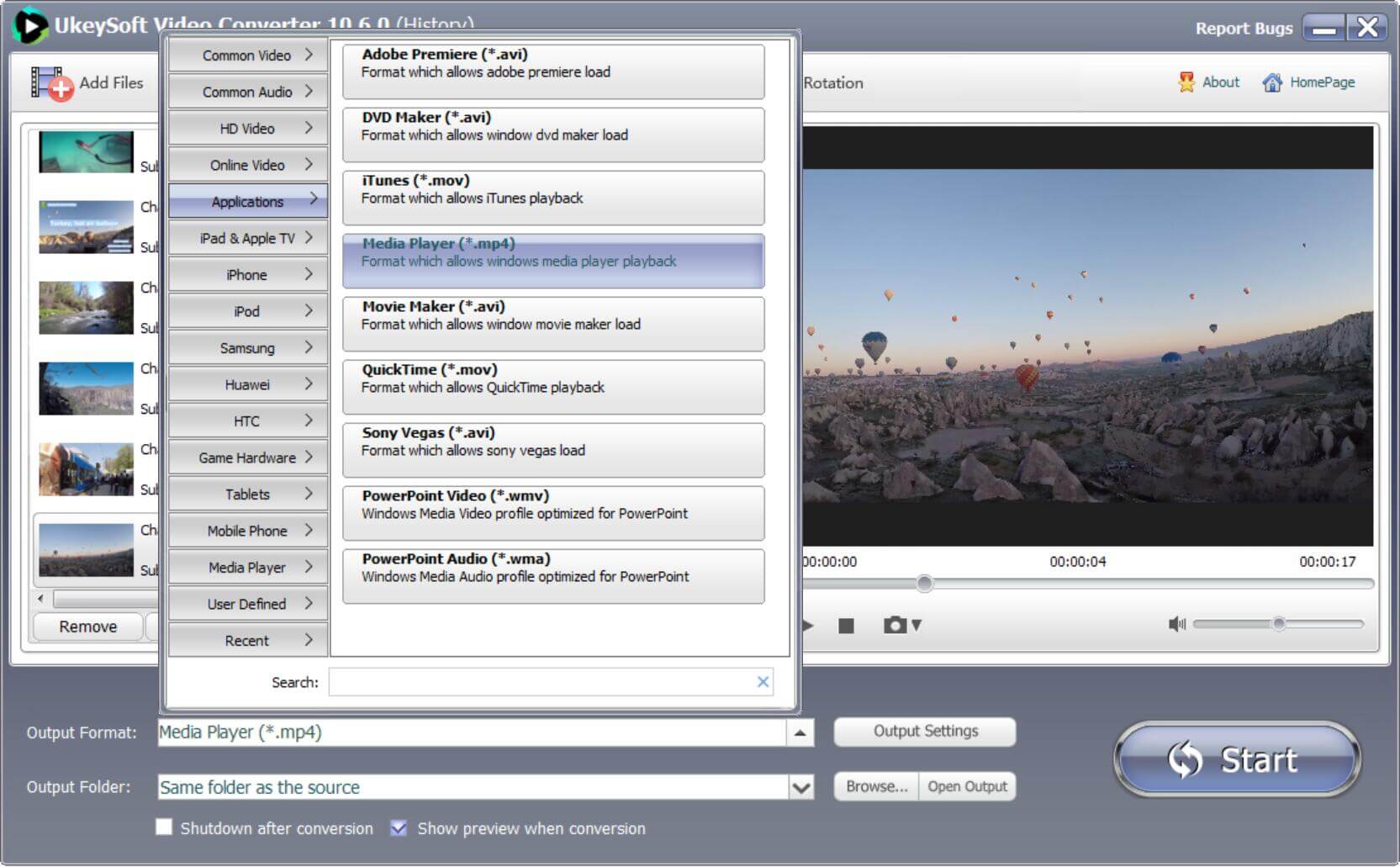The image size is (1400, 867).
Task: Choose Sony Vegas (*.avi) format
Action: click(553, 450)
